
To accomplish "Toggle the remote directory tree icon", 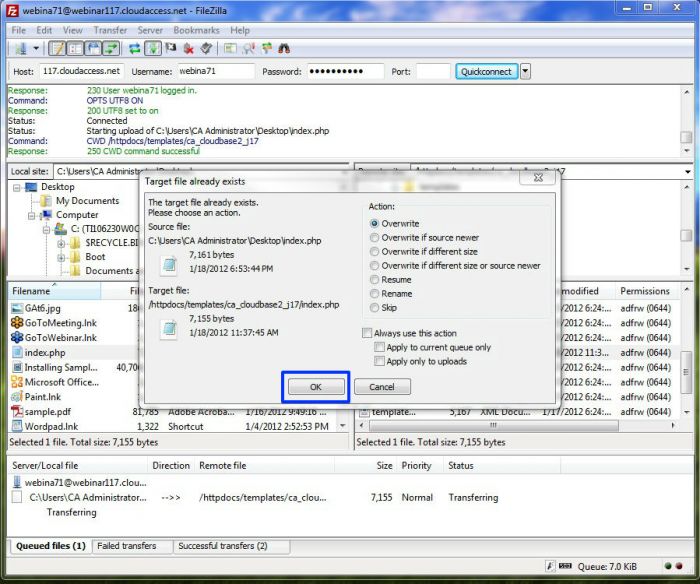I will (93, 48).
